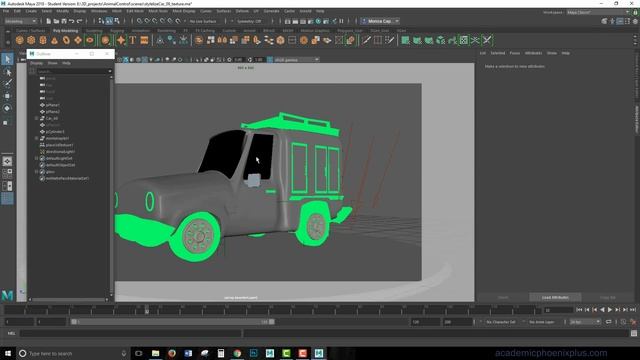Click the Outliner vertical scrollbar
This screenshot has height=360, width=640.
tap(111, 186)
